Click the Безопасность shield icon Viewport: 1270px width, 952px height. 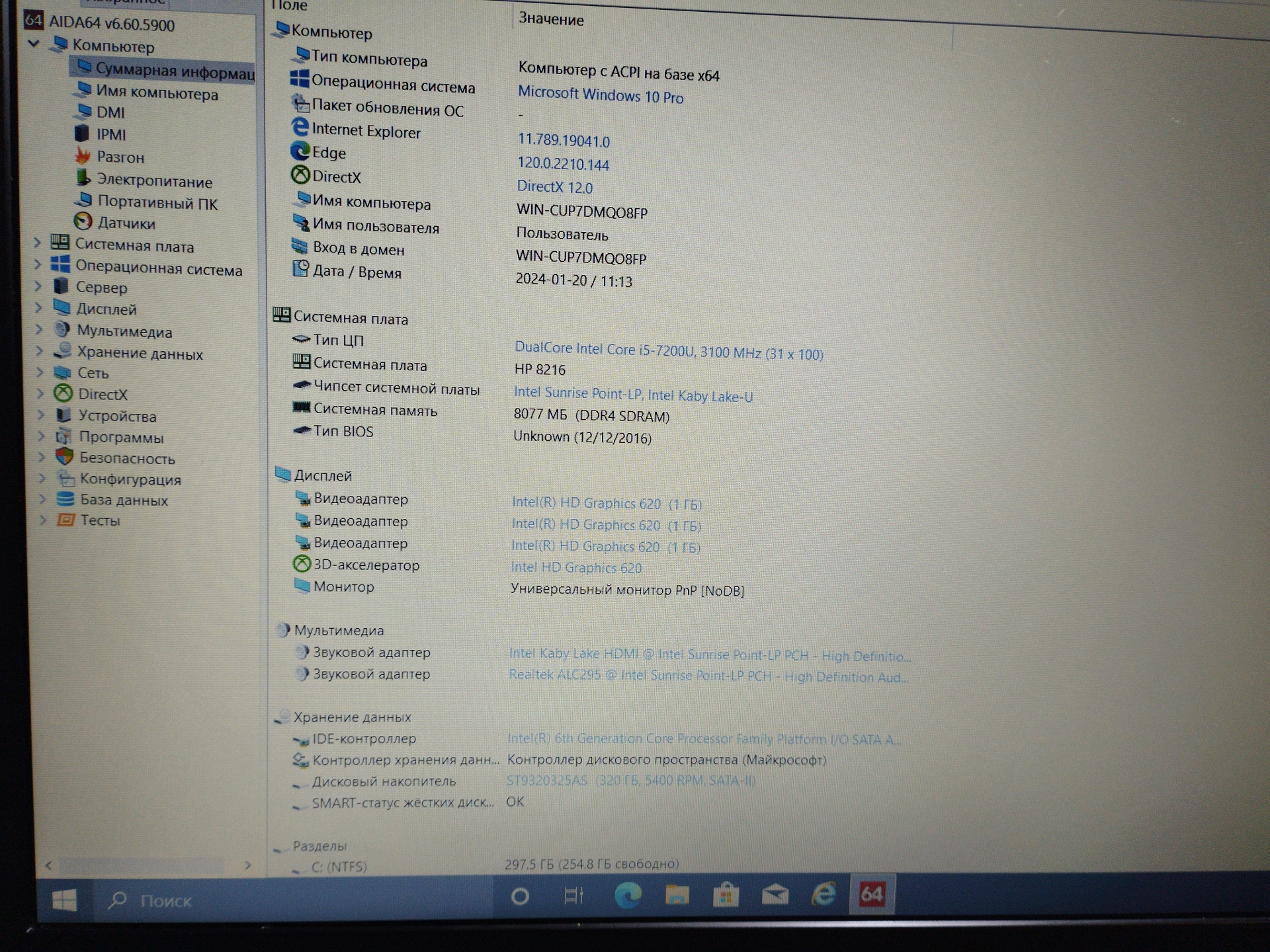(x=65, y=457)
